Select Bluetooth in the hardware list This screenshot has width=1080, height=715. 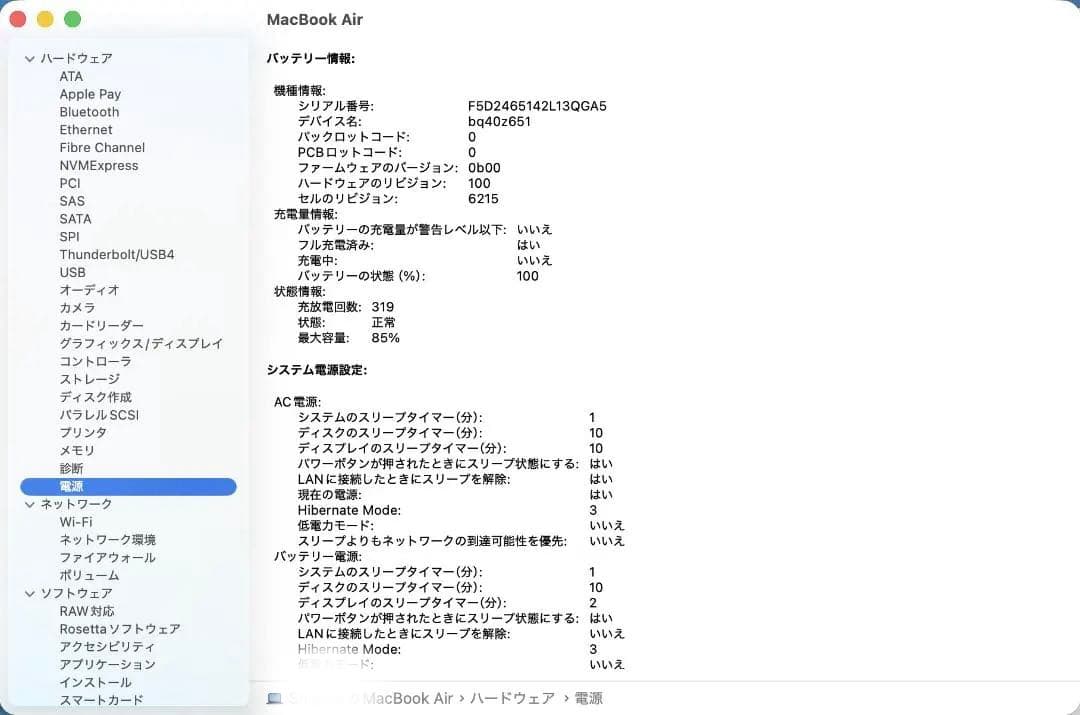(89, 111)
